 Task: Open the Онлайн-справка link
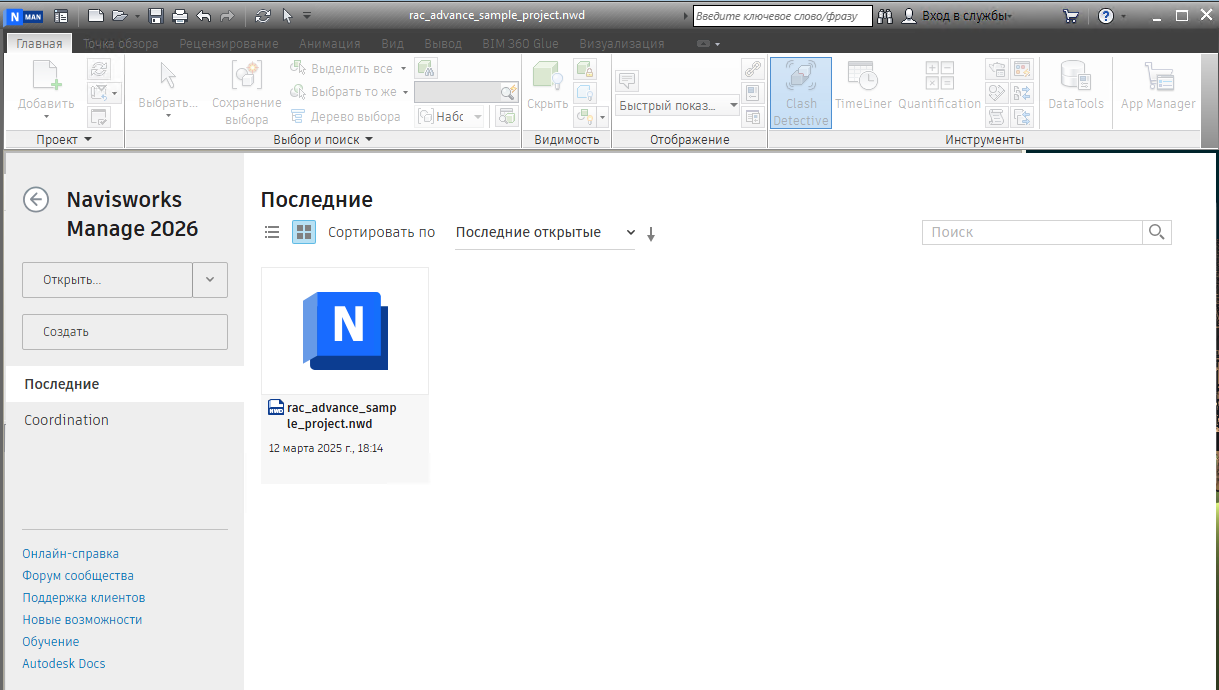[x=70, y=554]
